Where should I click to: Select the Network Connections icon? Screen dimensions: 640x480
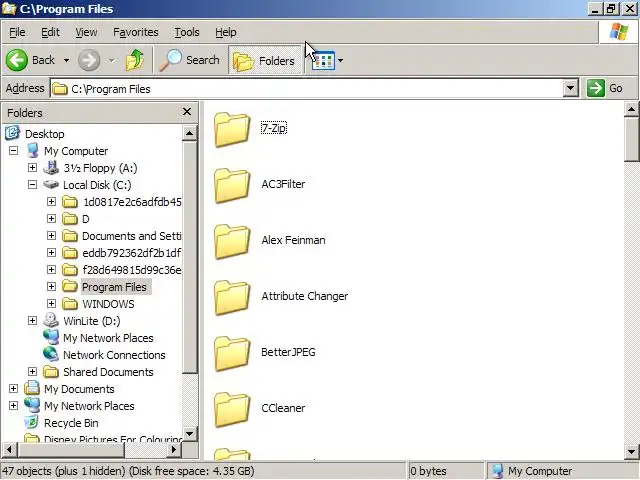[x=51, y=354]
